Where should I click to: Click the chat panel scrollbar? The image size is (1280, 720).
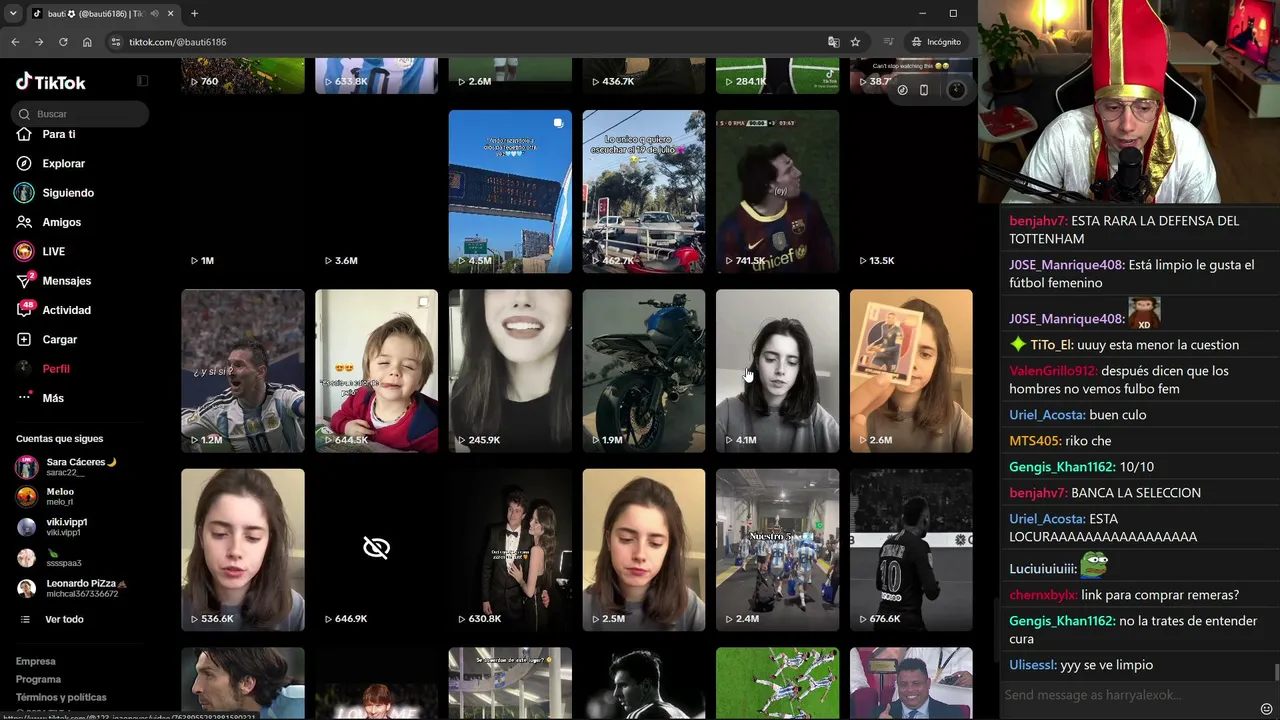pyautogui.click(x=1276, y=671)
